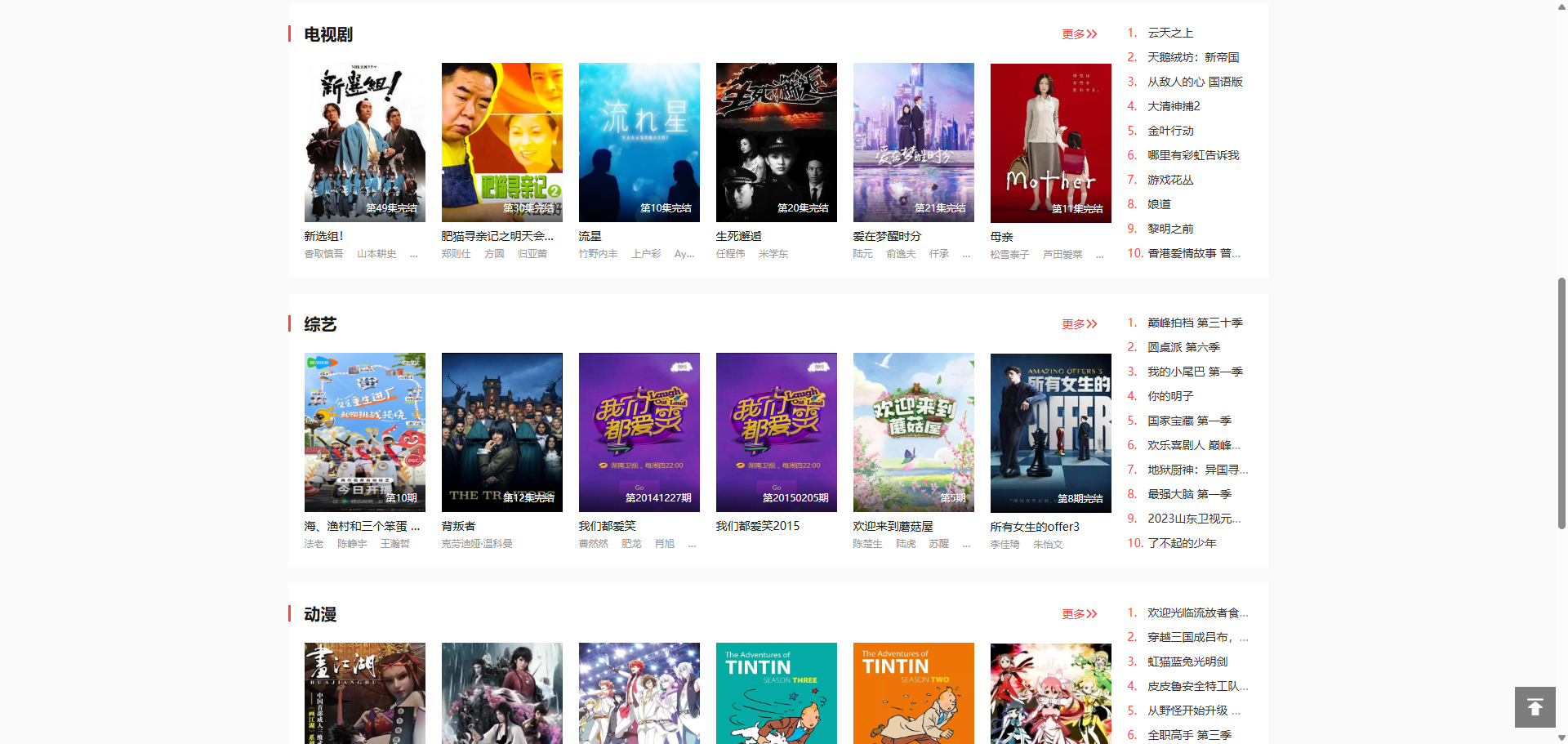Click the back-to-top arrow button
The width and height of the screenshot is (1568, 744).
click(x=1535, y=706)
